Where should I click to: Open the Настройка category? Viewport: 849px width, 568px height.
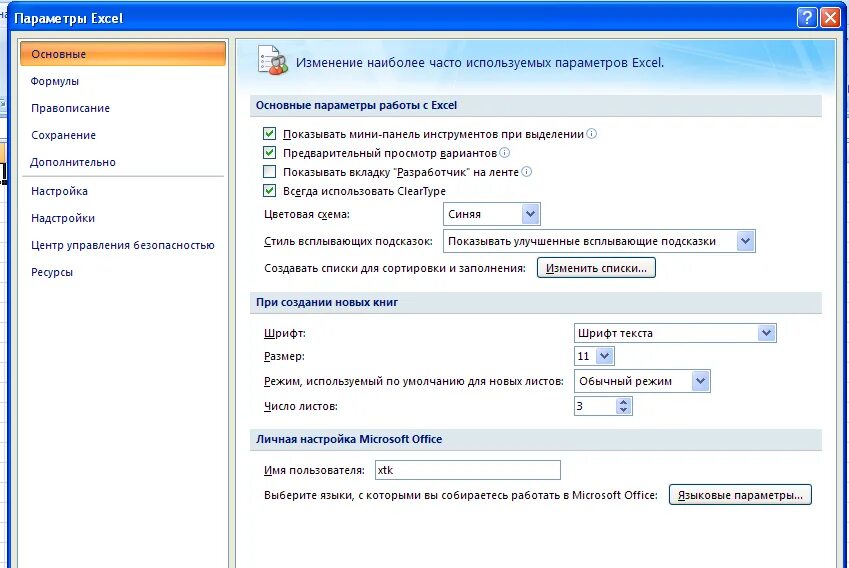coord(123,191)
